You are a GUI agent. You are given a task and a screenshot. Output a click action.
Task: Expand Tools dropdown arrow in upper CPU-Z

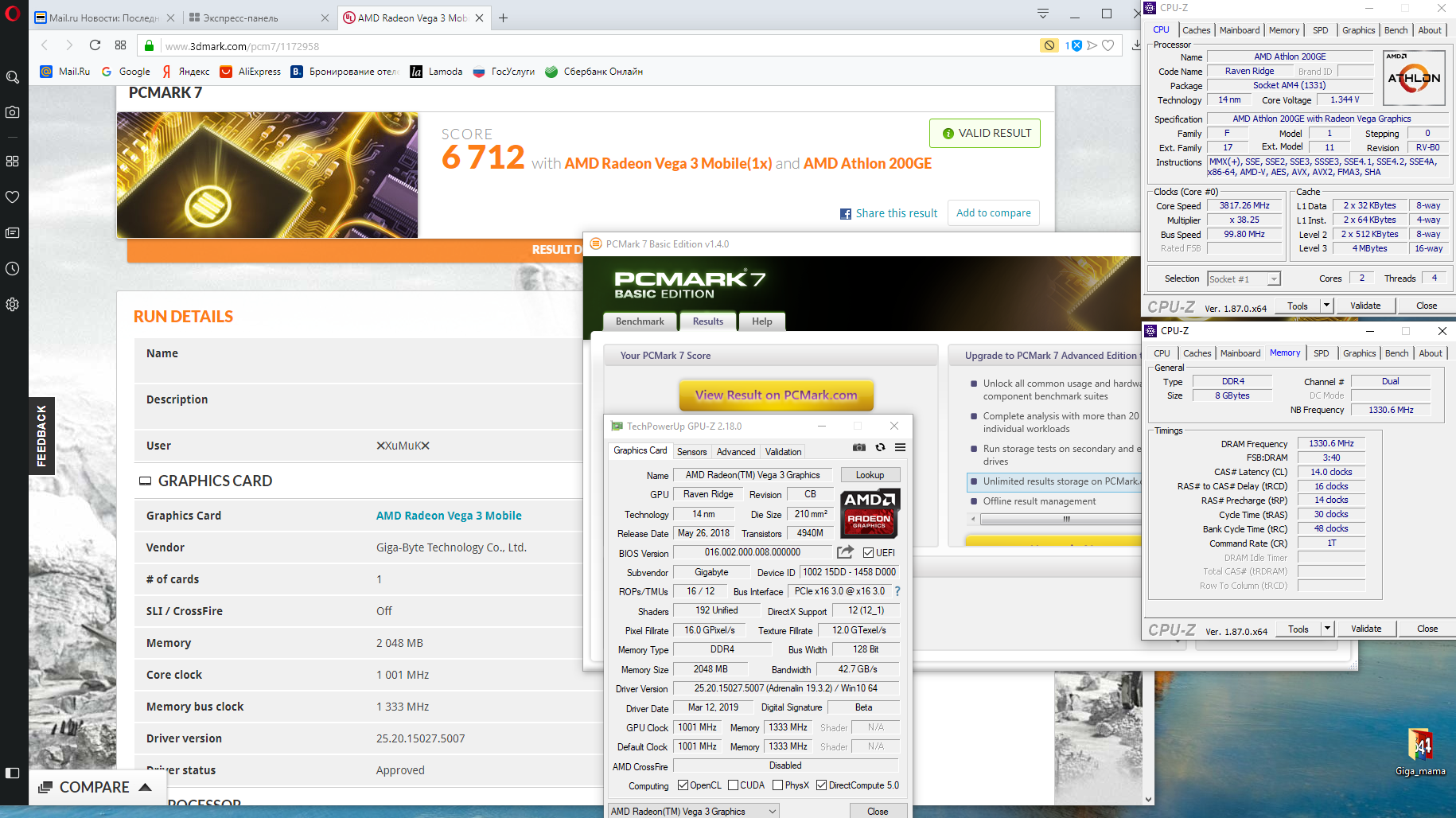click(x=1326, y=306)
